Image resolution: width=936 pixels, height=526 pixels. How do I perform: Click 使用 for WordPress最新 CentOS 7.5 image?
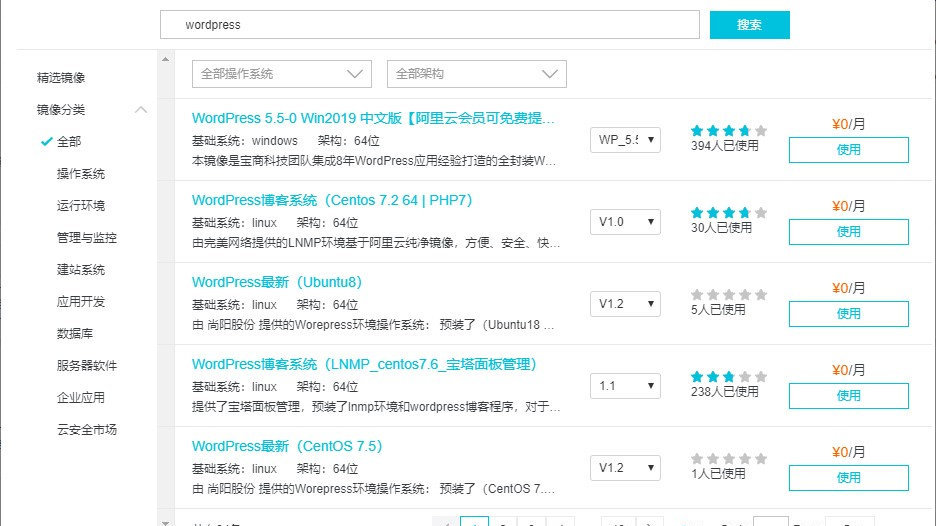pyautogui.click(x=848, y=478)
